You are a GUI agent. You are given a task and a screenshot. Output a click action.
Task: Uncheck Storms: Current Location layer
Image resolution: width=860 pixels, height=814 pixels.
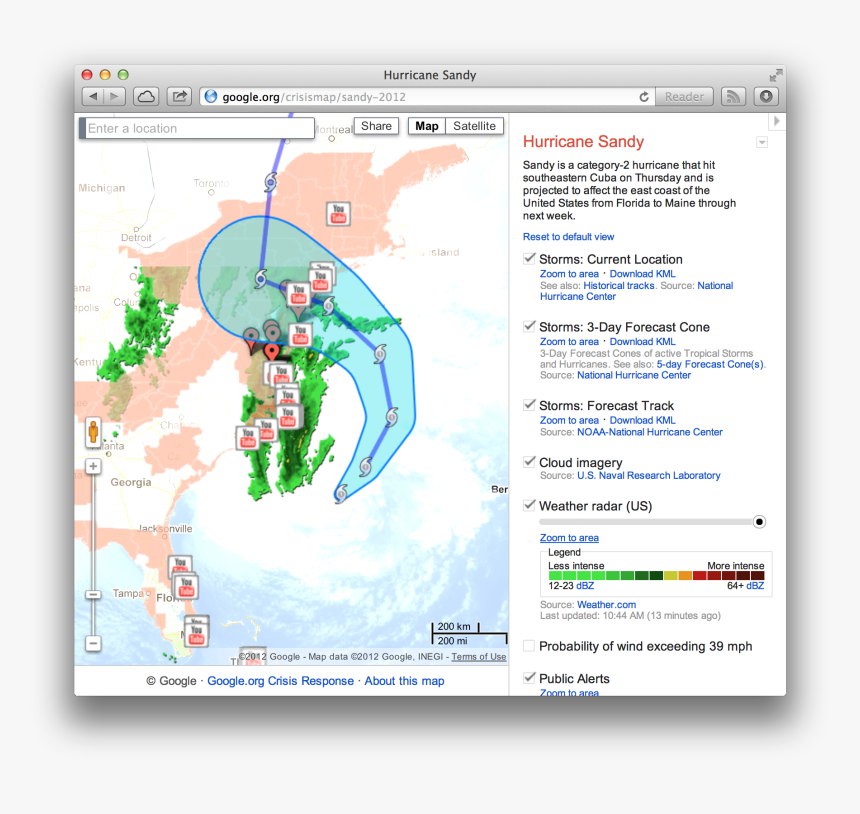point(529,258)
